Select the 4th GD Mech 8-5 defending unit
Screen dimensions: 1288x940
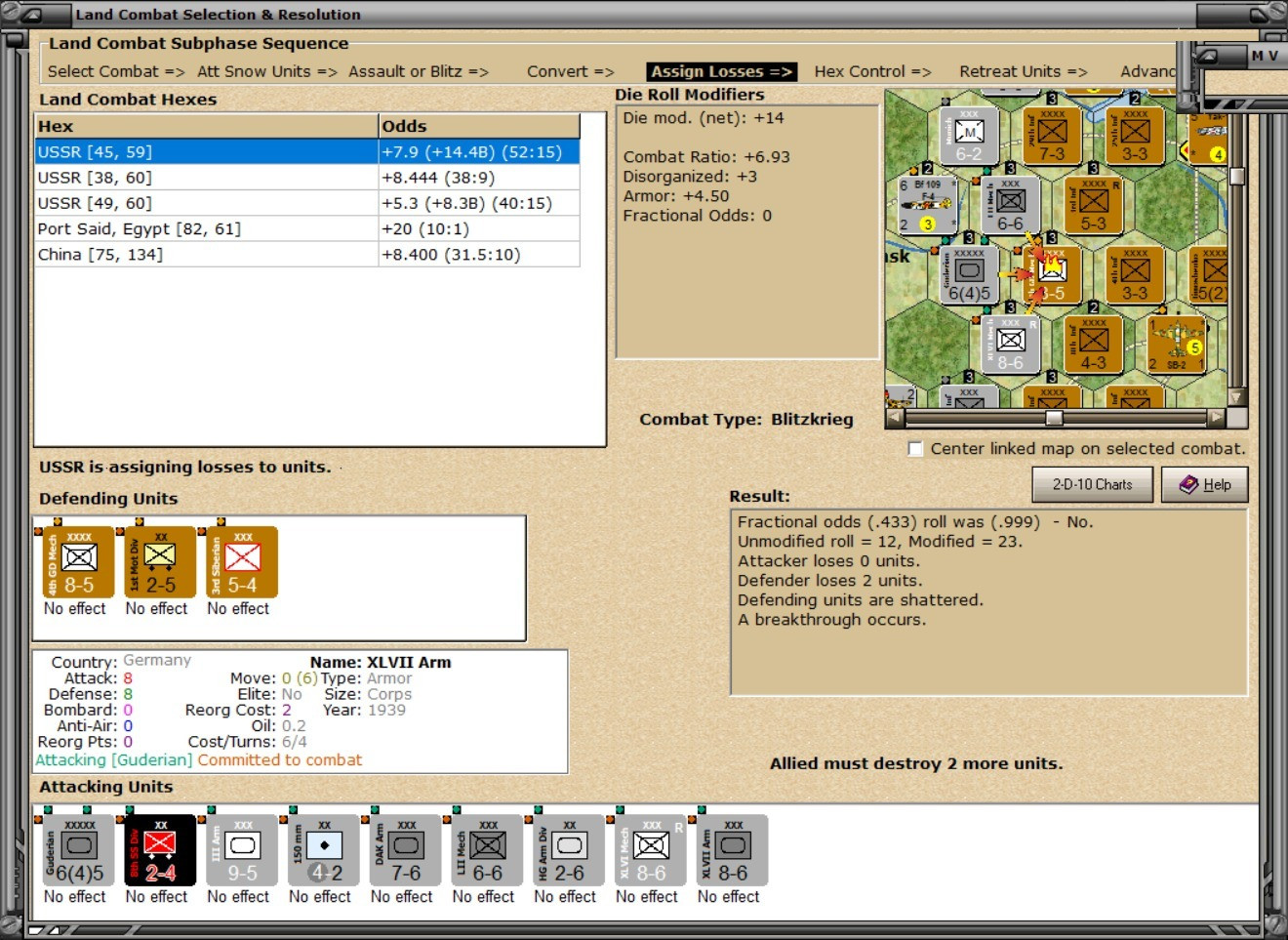(x=79, y=562)
